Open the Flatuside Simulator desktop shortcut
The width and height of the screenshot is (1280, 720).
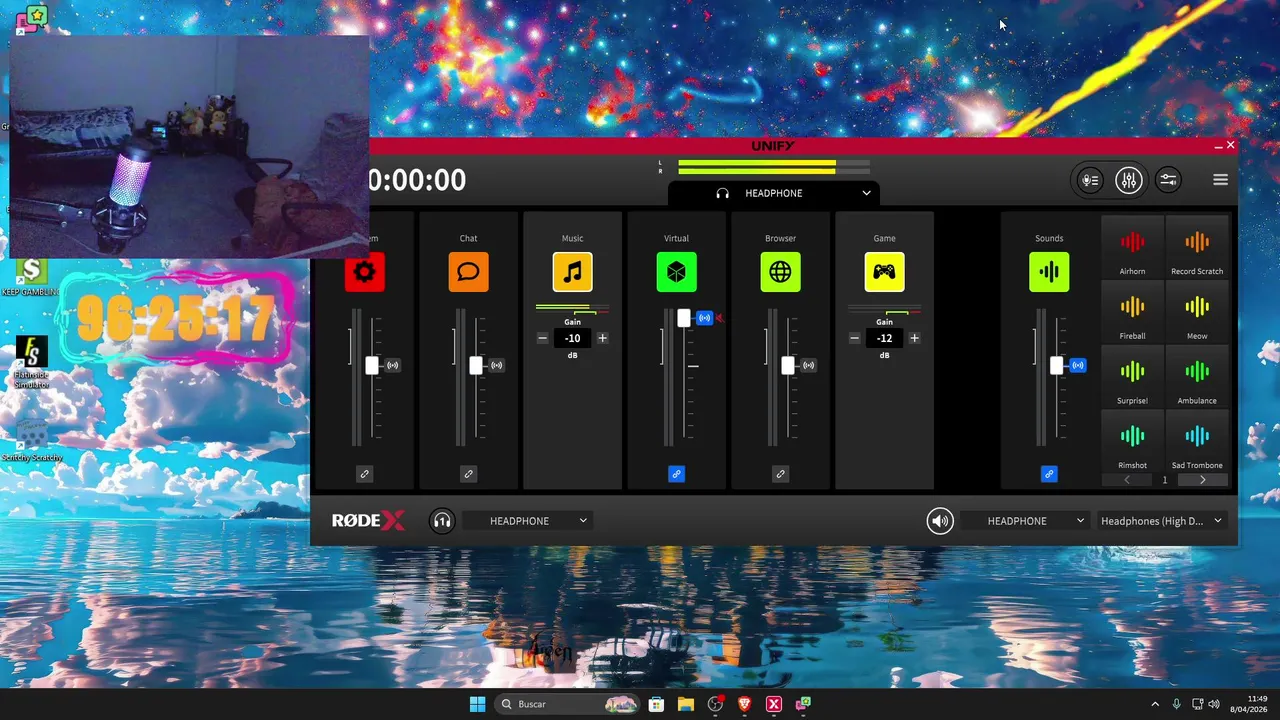(31, 363)
